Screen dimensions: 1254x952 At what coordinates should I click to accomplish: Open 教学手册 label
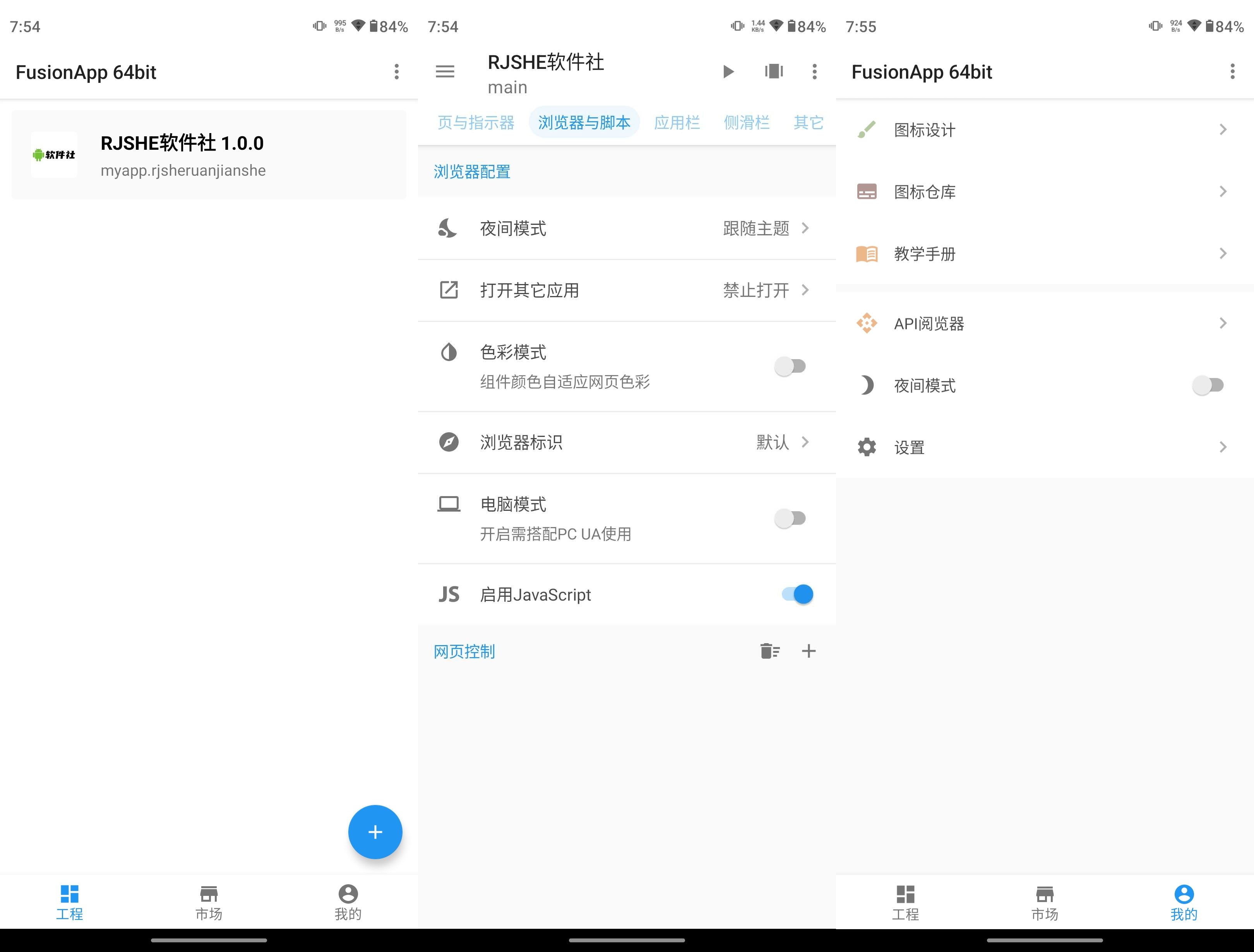pyautogui.click(x=925, y=253)
